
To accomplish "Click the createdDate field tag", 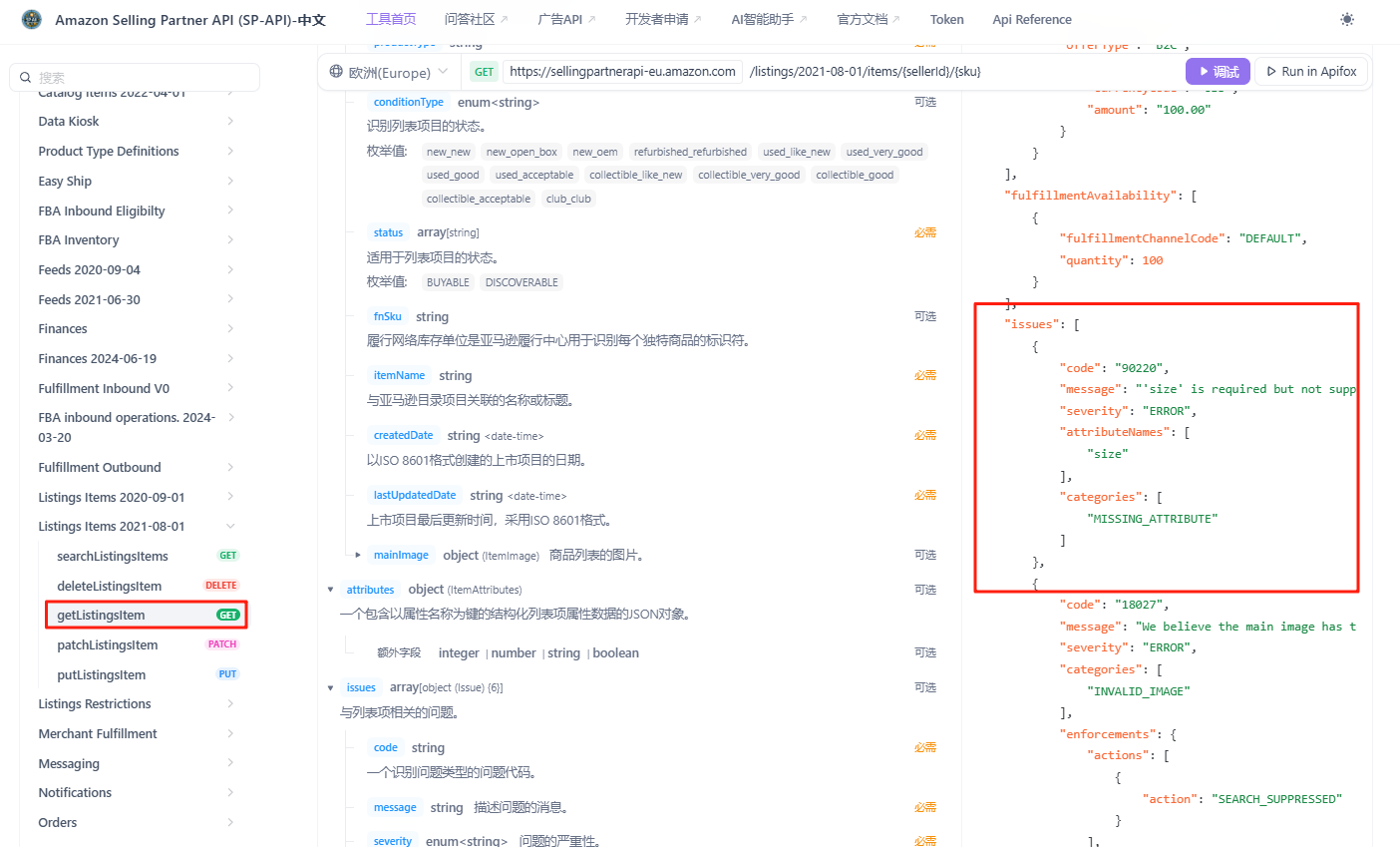I will [x=403, y=435].
